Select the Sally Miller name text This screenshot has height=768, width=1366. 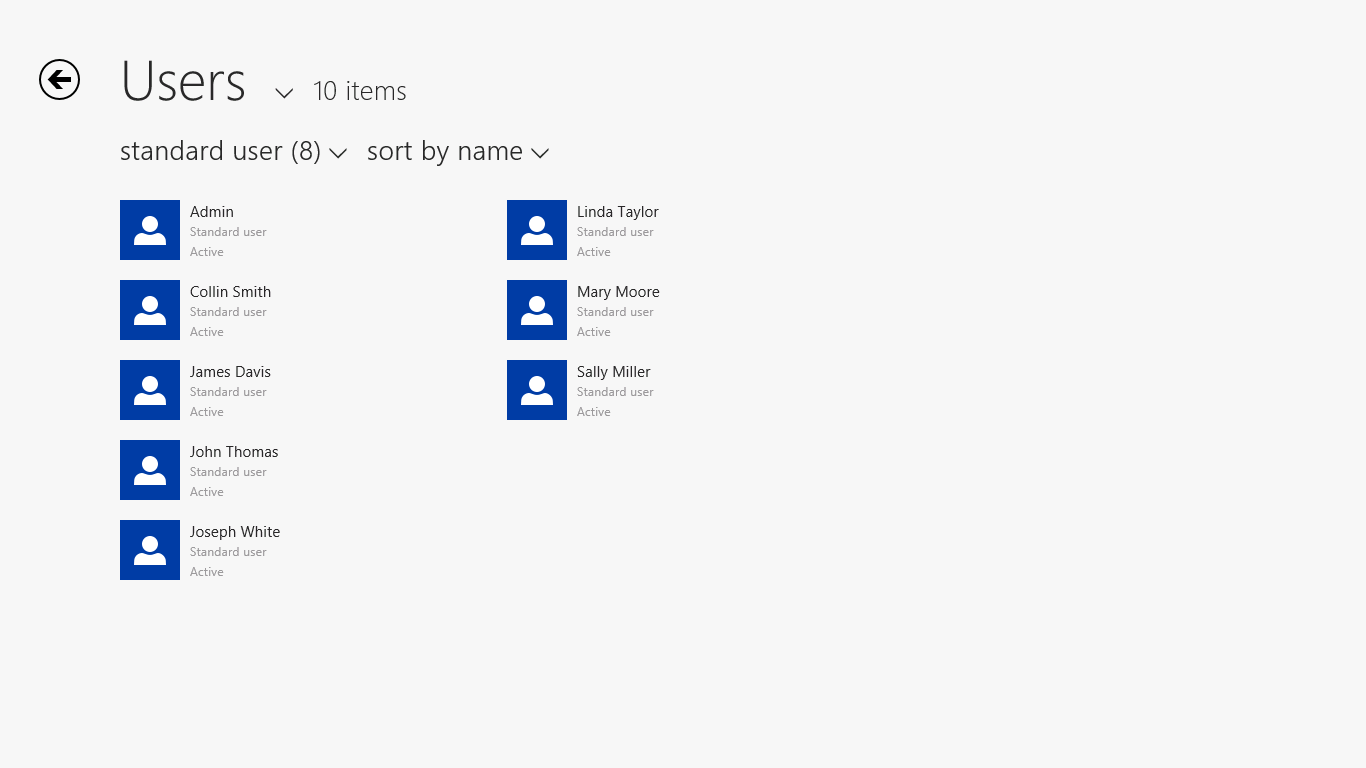coord(613,372)
